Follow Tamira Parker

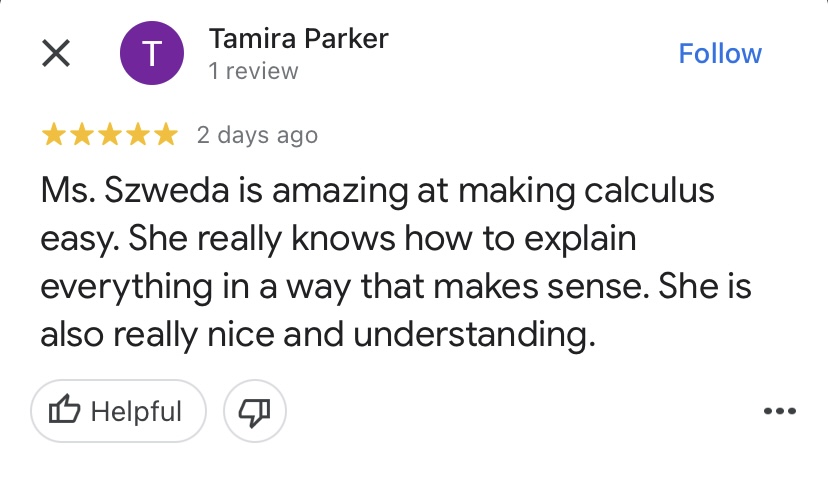(x=719, y=53)
